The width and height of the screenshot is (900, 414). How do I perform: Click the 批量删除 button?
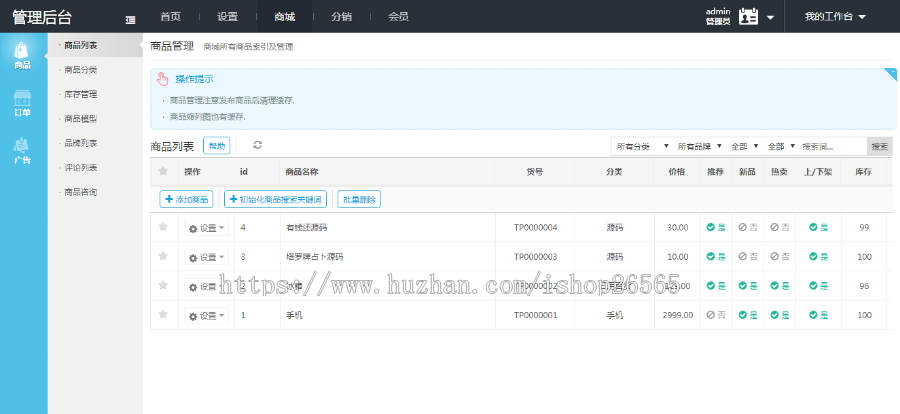(359, 199)
